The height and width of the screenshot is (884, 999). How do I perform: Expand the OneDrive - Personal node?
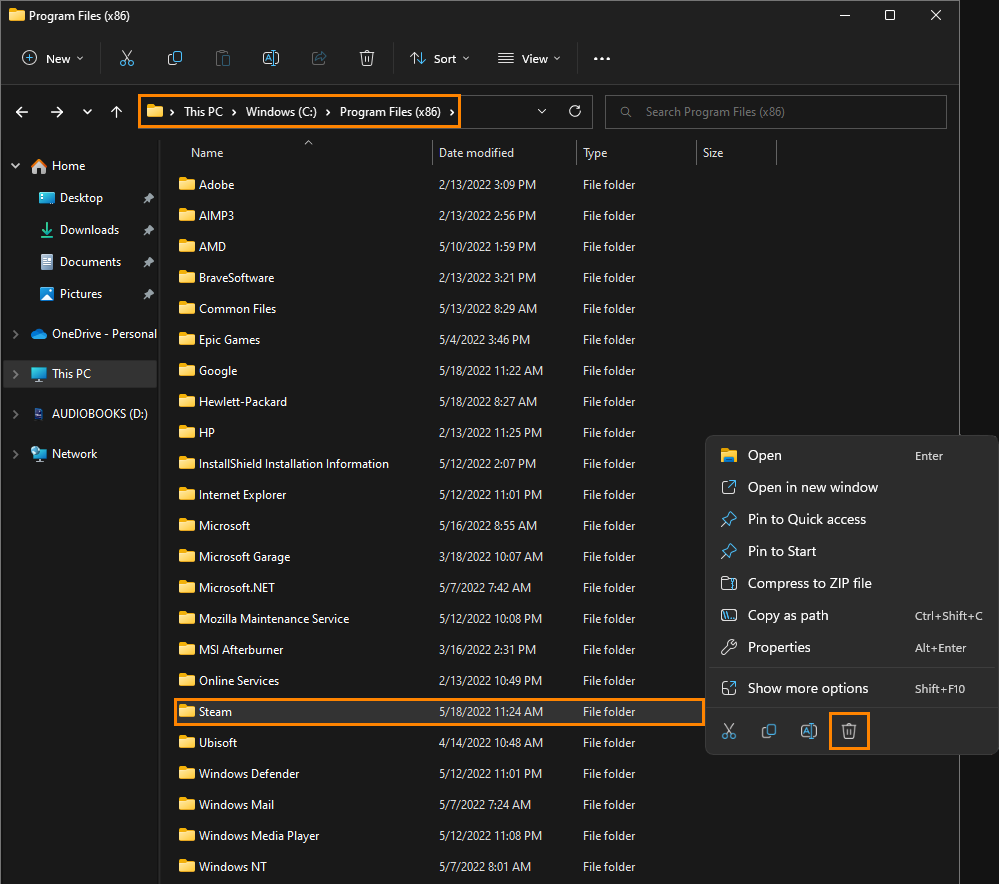click(15, 334)
